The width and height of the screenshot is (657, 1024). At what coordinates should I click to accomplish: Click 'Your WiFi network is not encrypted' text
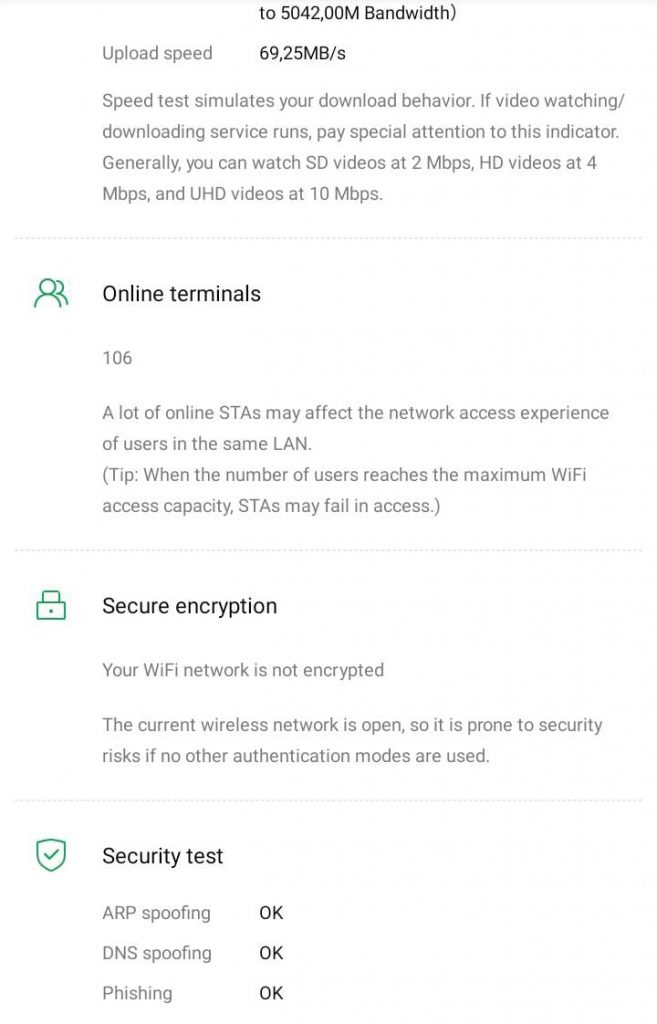click(x=243, y=670)
